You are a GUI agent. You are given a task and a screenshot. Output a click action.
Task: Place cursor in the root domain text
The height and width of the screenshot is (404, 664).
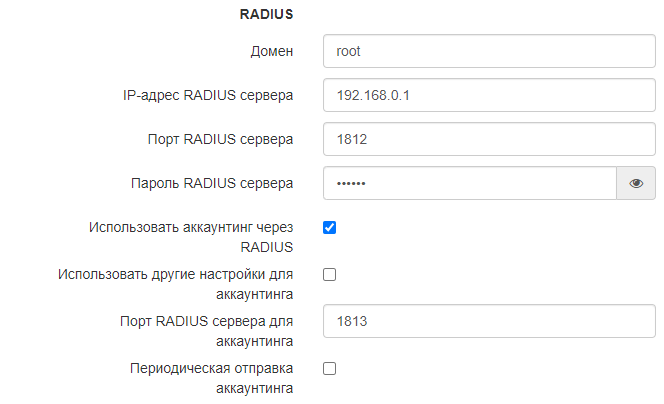[x=349, y=52]
